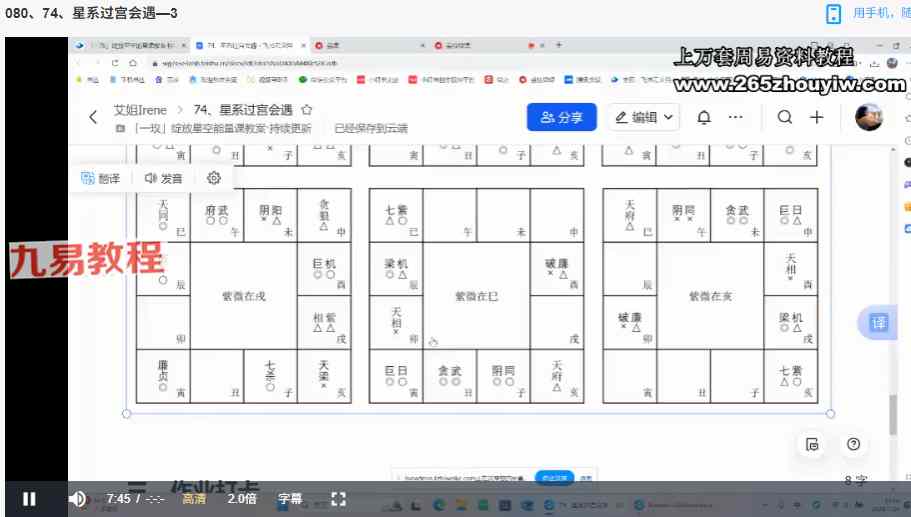Click the help question mark button
This screenshot has height=517, width=911.
tap(853, 444)
